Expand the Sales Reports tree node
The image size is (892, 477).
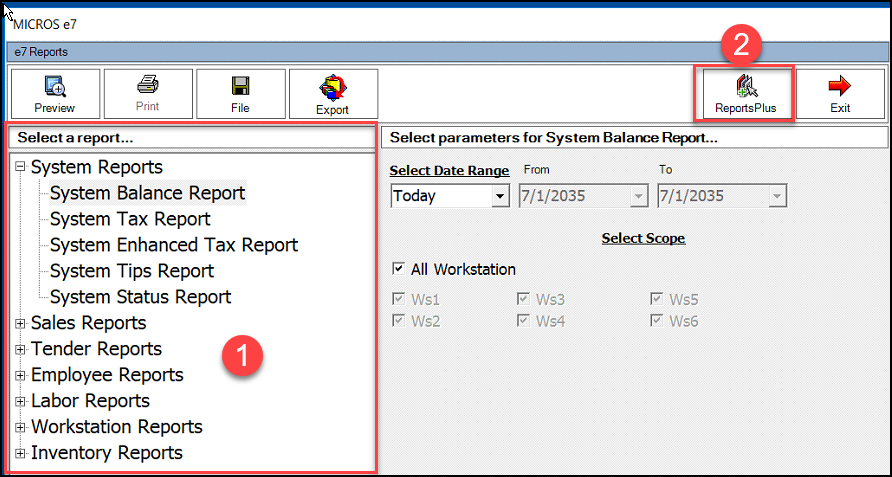coord(20,323)
